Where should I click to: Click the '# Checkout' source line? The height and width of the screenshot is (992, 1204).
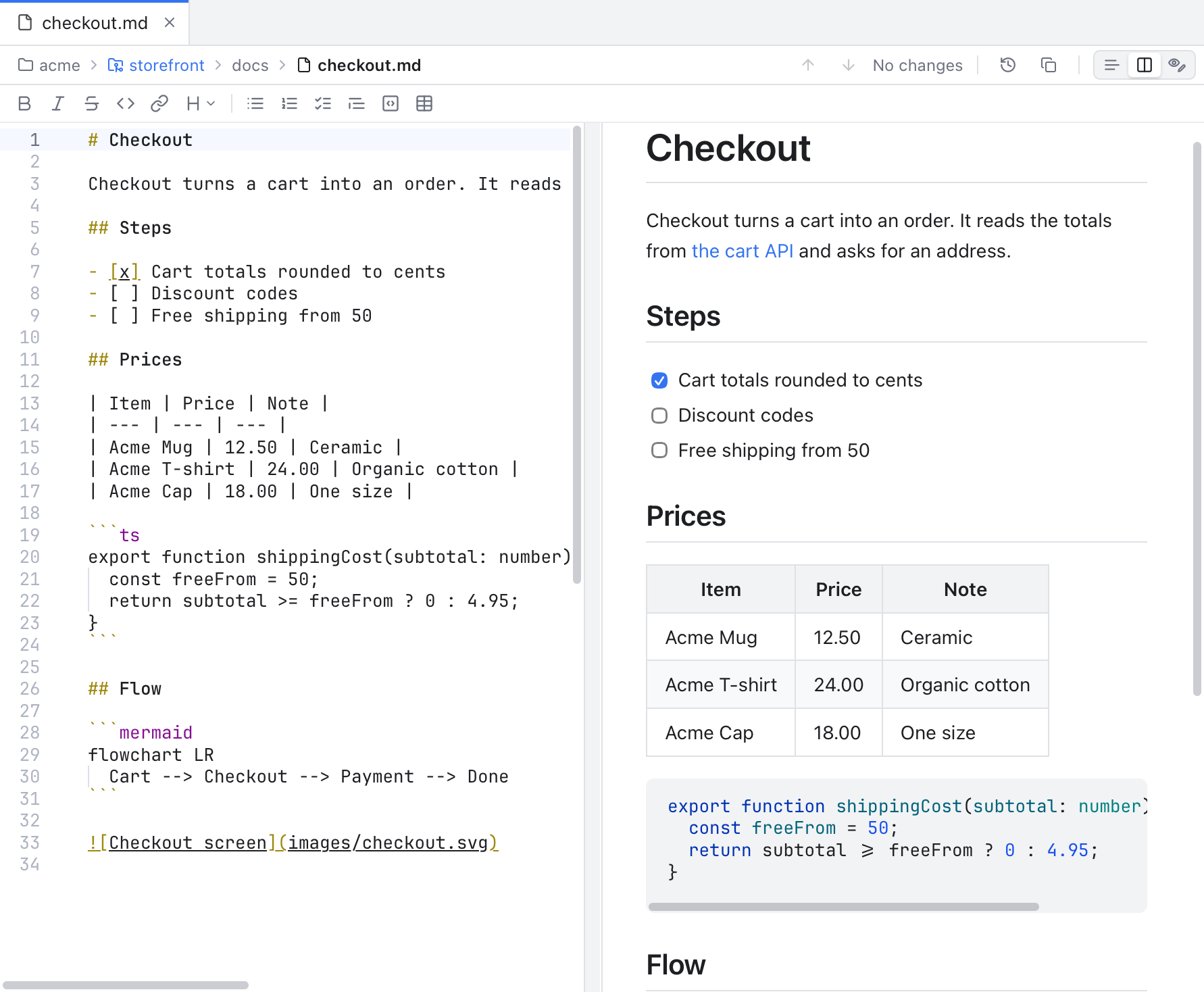[141, 140]
